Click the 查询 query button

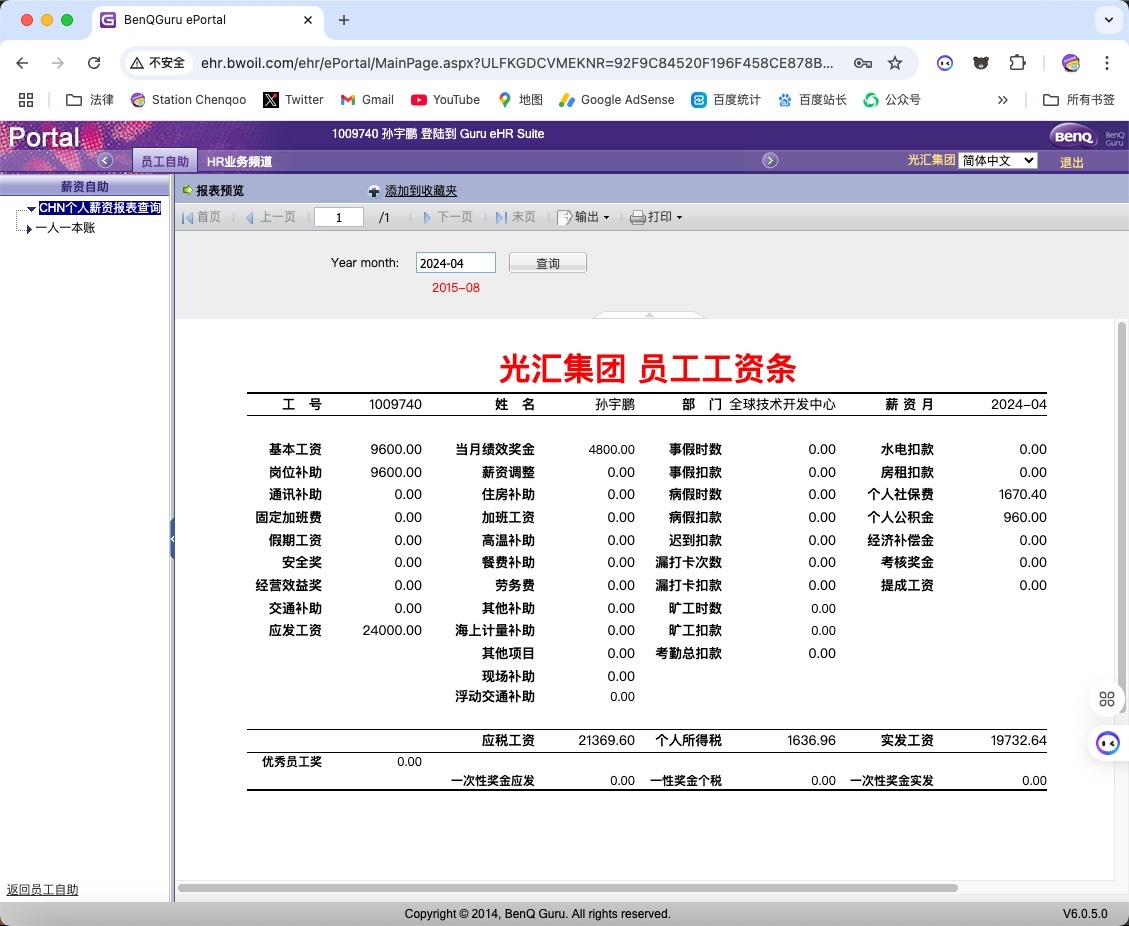548,263
